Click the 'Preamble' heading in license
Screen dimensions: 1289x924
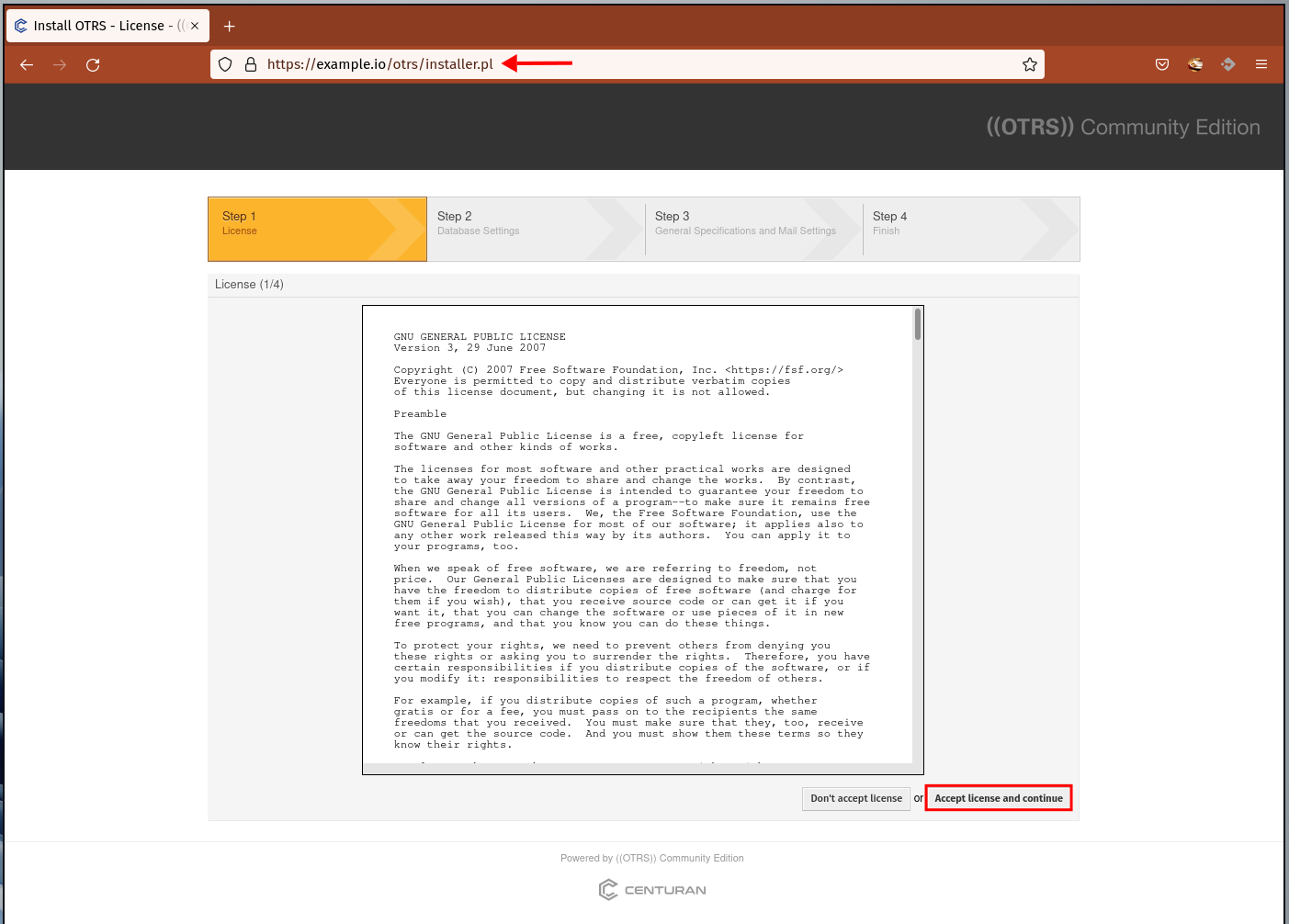(420, 414)
